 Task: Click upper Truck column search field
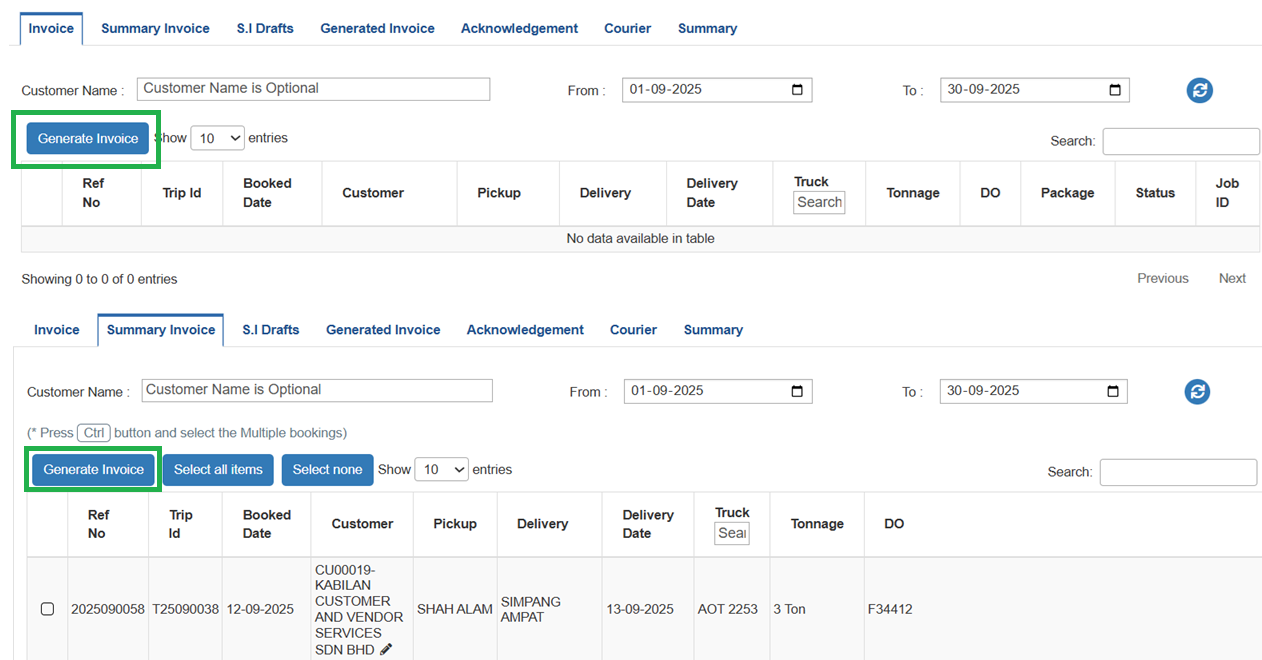(x=819, y=202)
